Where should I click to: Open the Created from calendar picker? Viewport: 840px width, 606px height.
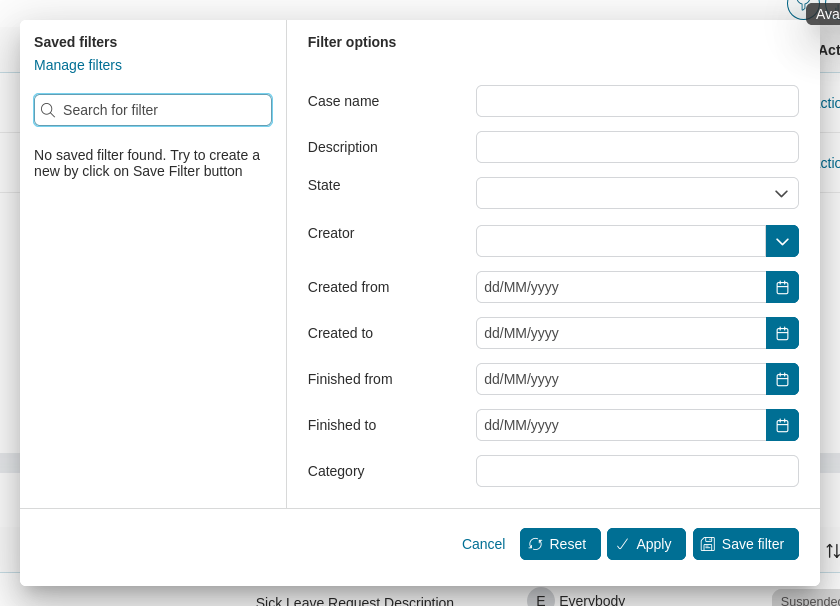pos(782,287)
